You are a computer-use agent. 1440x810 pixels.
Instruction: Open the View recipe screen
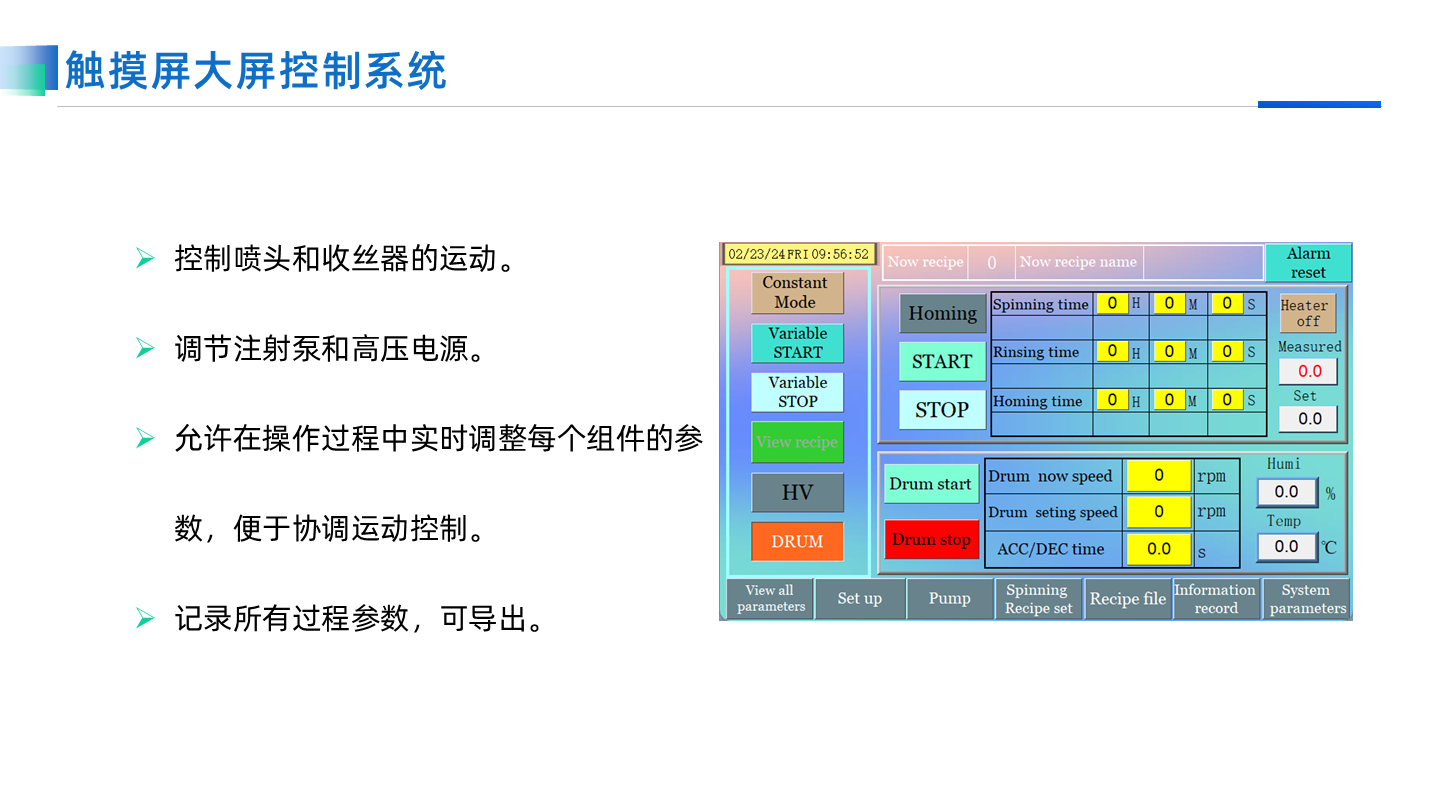click(797, 442)
